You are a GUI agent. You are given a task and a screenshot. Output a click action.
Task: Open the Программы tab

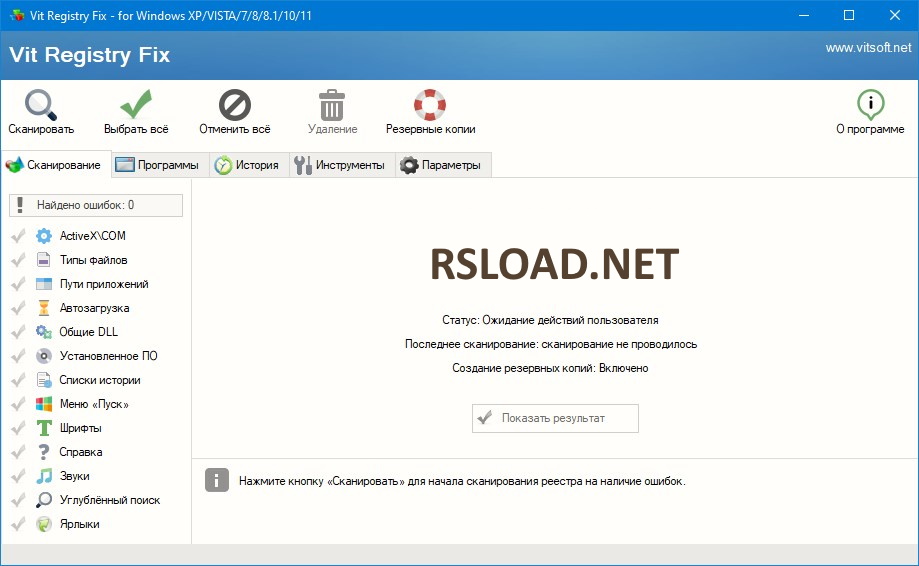tap(160, 165)
